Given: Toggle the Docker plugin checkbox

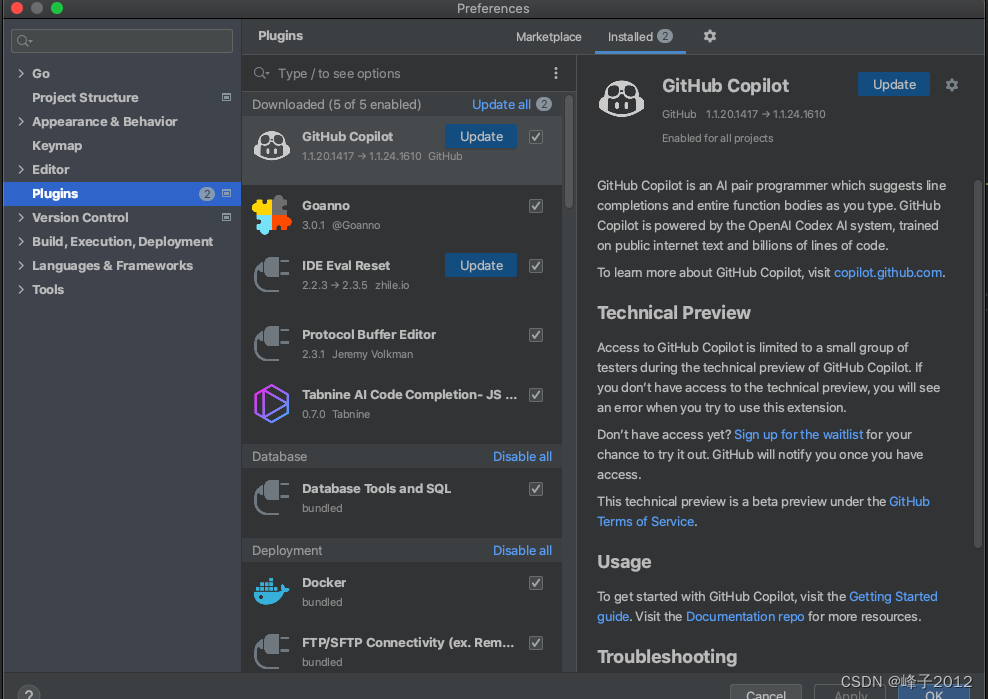Looking at the screenshot, I should click(536, 583).
